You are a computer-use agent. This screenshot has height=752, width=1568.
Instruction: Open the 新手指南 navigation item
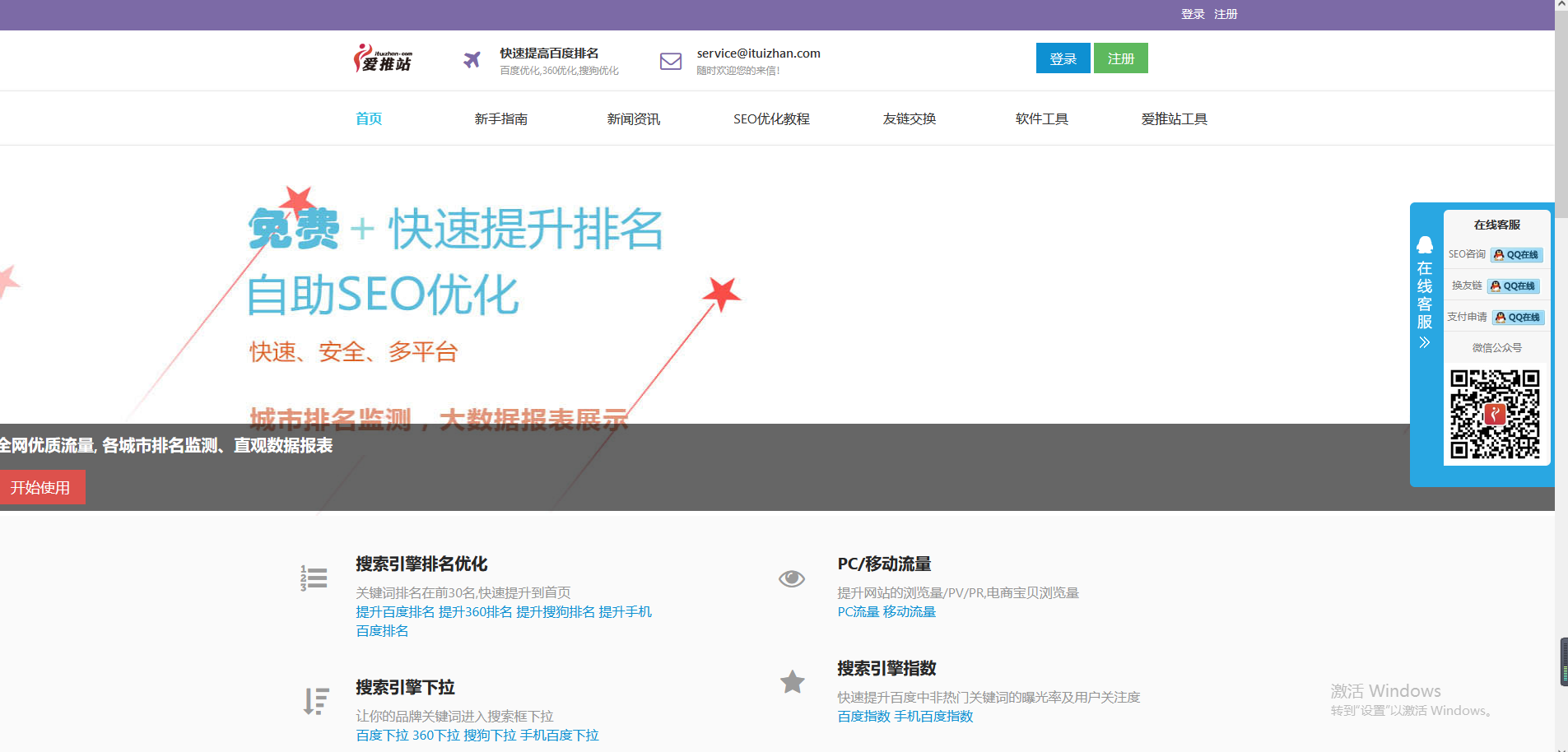[x=501, y=119]
